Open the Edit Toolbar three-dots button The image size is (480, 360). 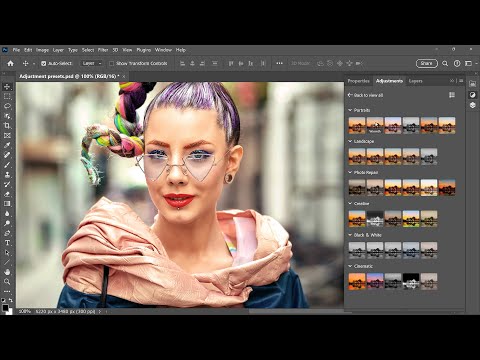[x=7, y=291]
